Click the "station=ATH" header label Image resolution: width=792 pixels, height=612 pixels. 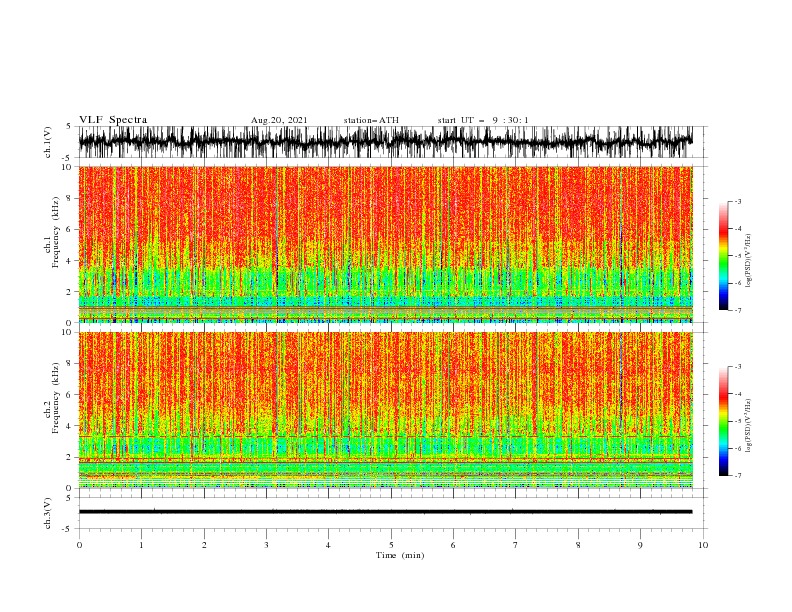tap(371, 120)
